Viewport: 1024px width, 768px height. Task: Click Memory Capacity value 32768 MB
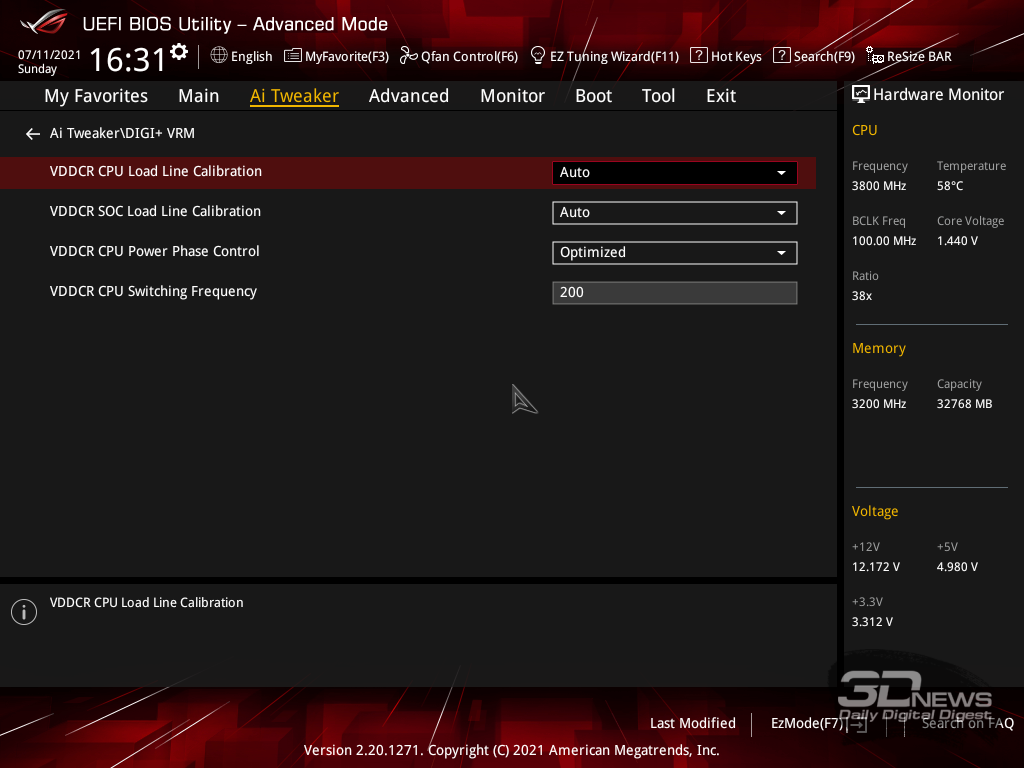(964, 404)
